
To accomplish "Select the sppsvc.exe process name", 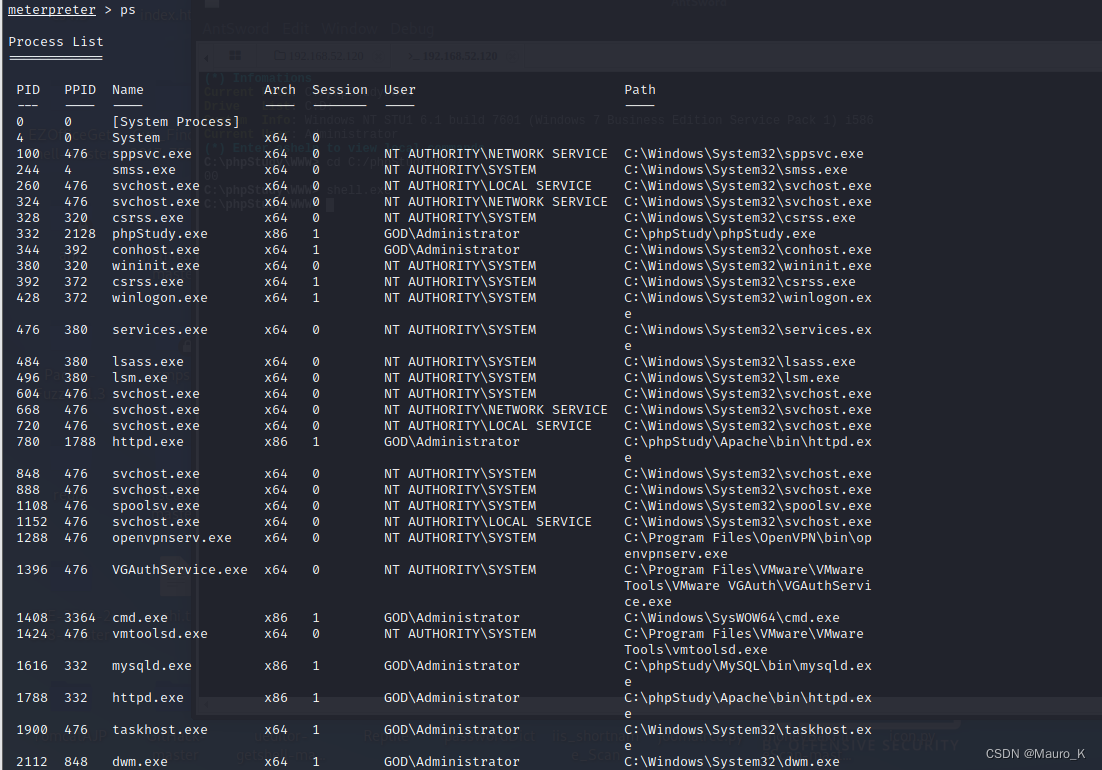I will coord(152,154).
